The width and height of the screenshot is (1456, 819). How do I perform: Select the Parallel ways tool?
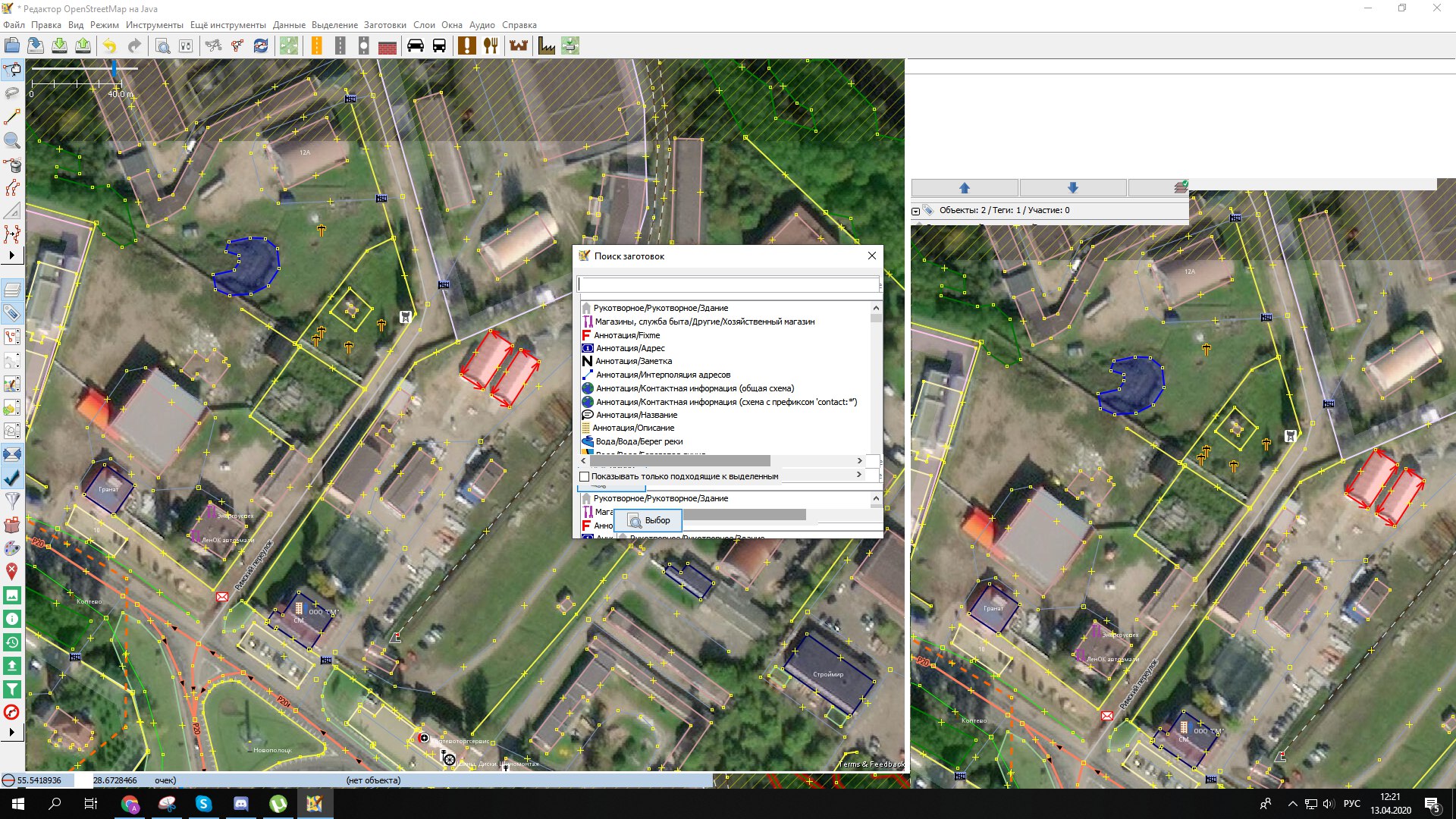tap(12, 188)
